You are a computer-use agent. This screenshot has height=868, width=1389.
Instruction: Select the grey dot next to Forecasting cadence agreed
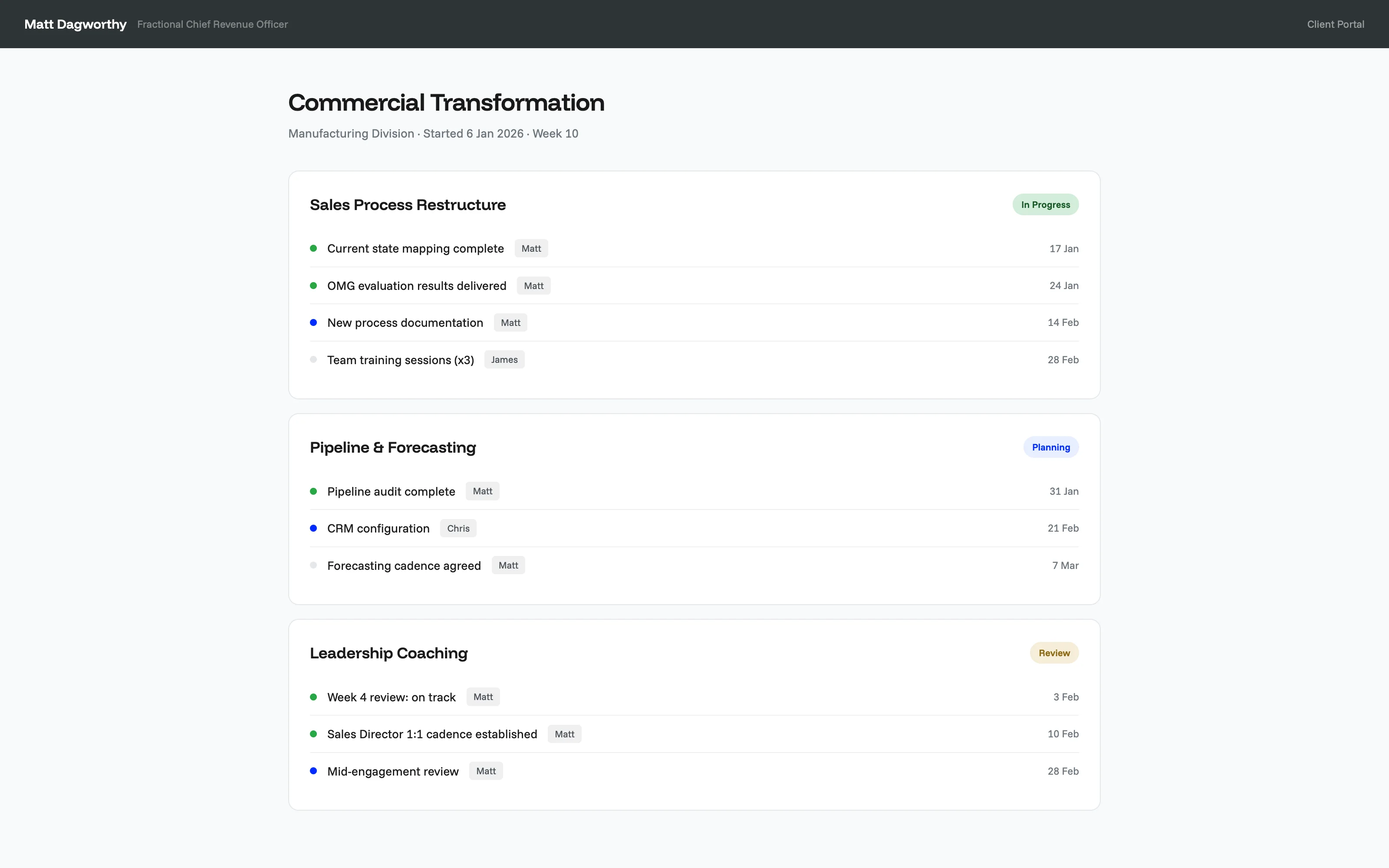click(x=314, y=565)
